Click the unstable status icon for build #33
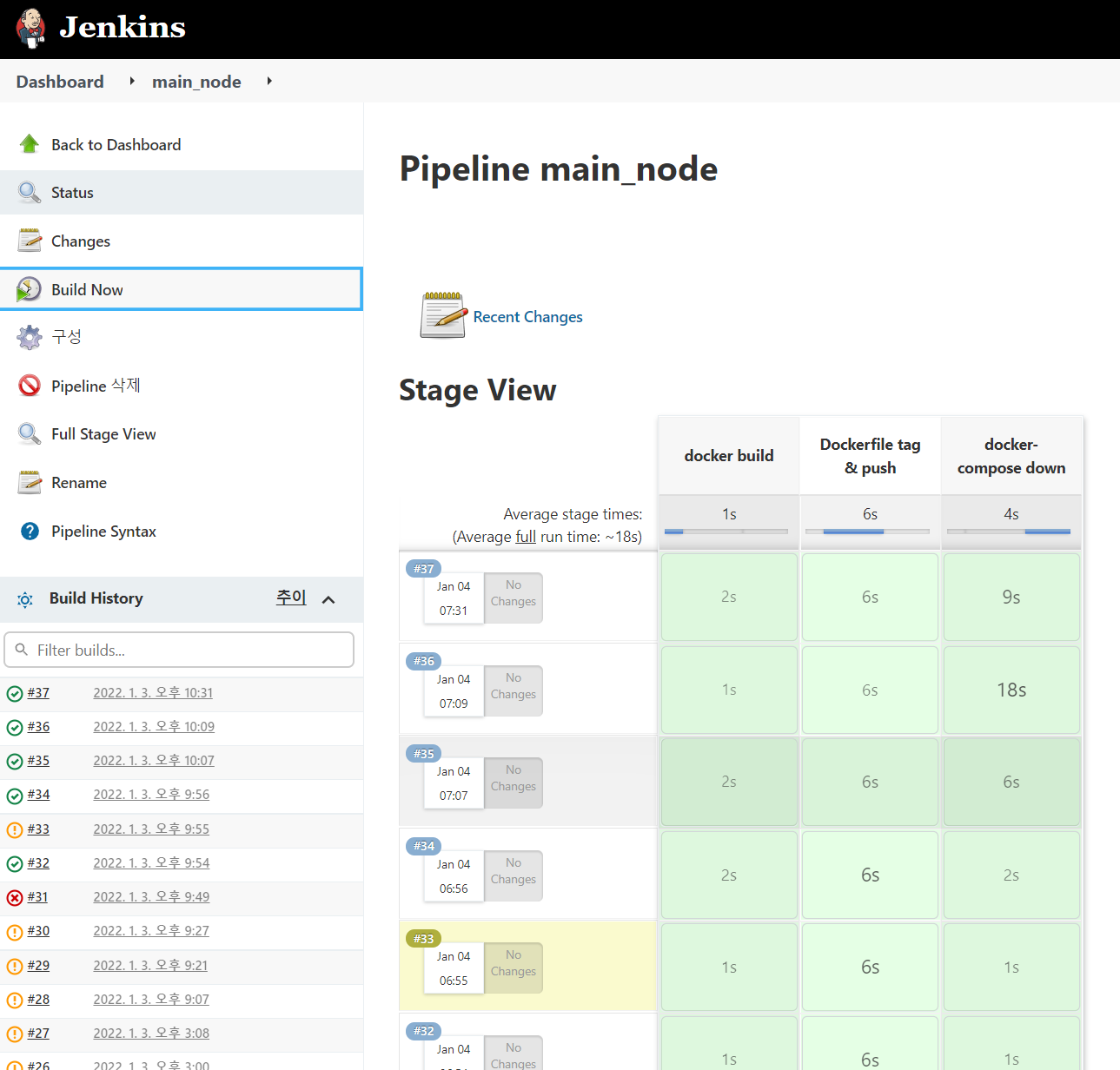 [15, 829]
